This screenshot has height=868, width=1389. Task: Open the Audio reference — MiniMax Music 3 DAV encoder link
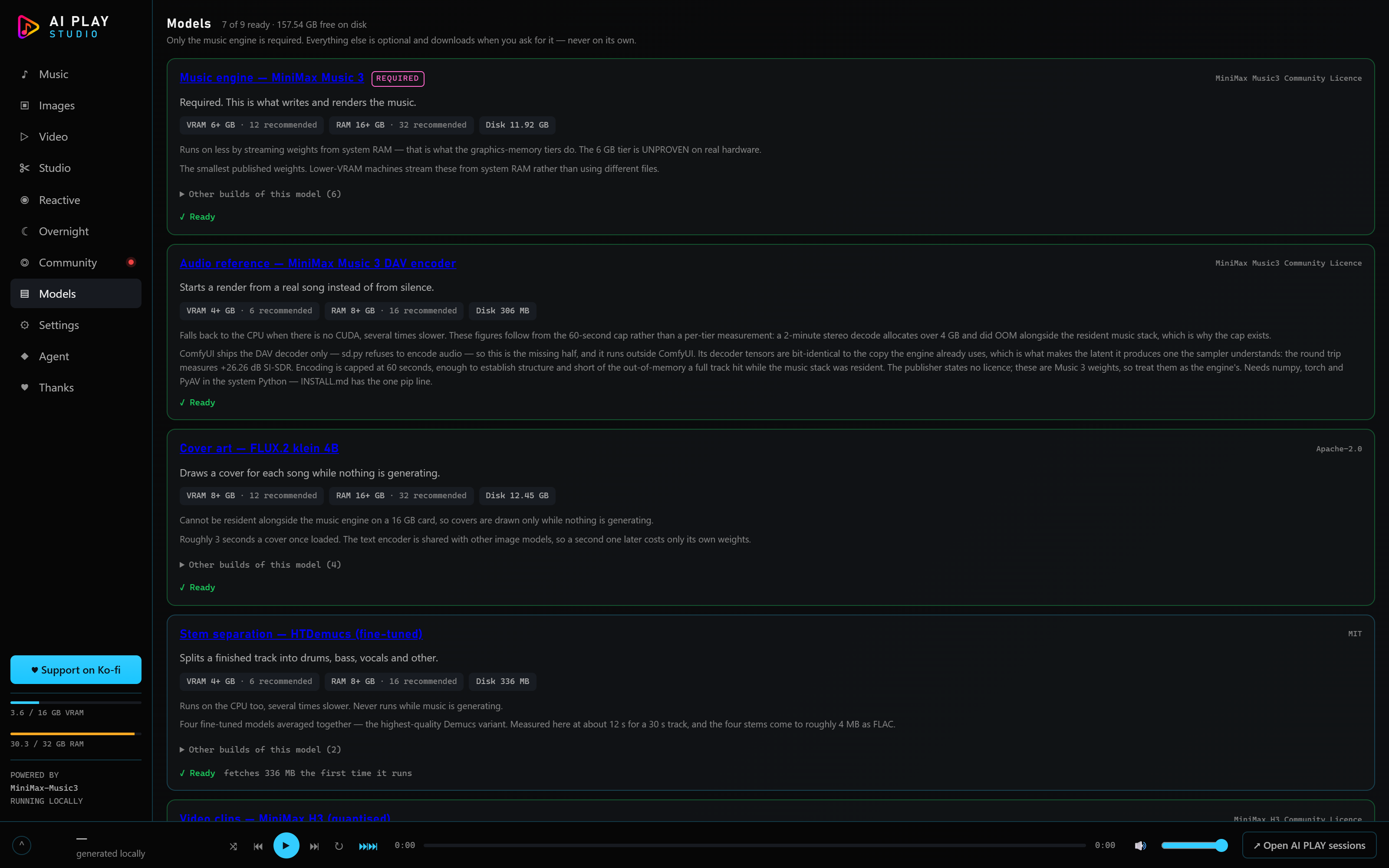tap(318, 263)
